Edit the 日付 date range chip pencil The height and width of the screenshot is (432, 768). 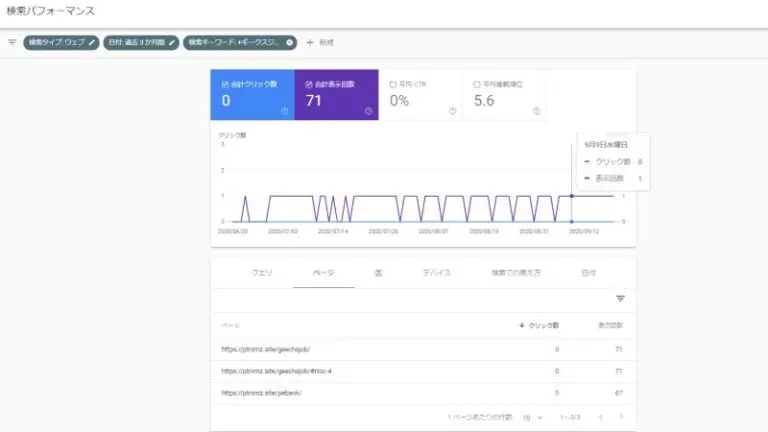pos(172,42)
